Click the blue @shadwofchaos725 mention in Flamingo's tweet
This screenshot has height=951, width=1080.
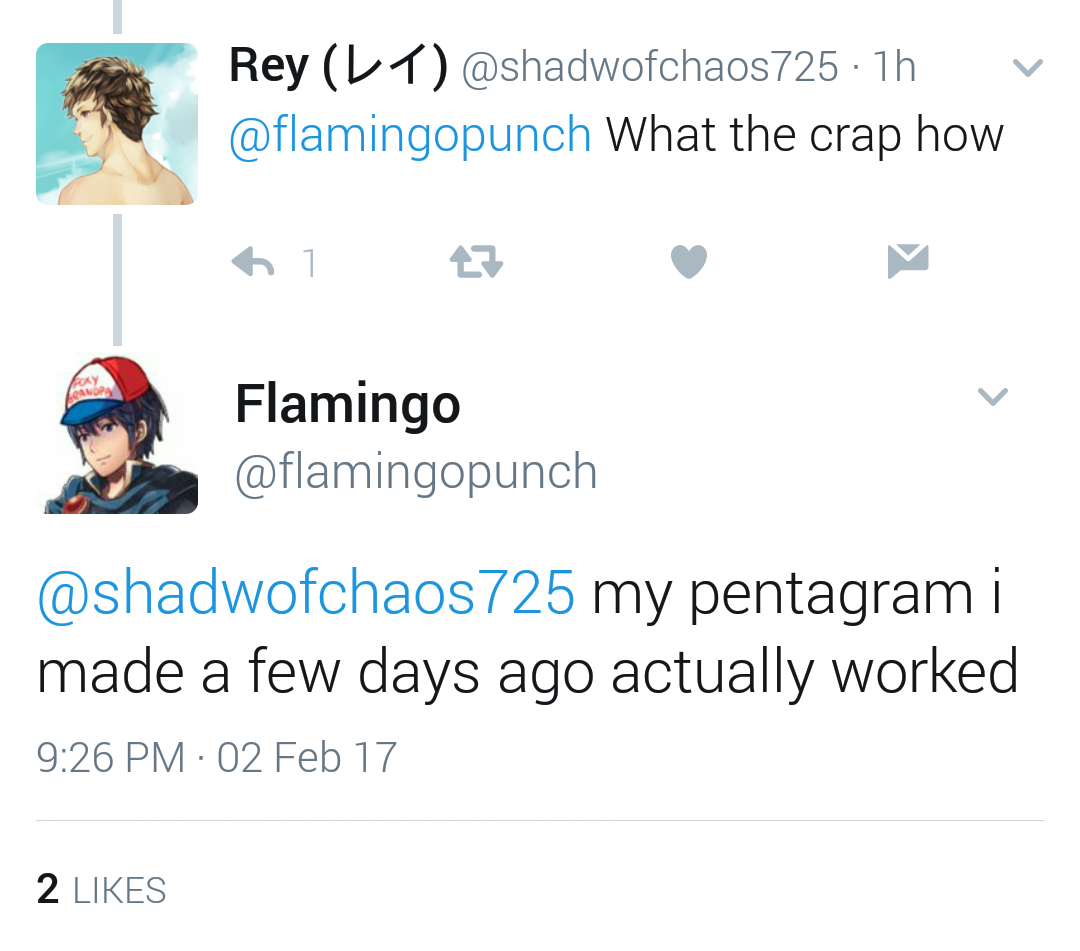(306, 593)
